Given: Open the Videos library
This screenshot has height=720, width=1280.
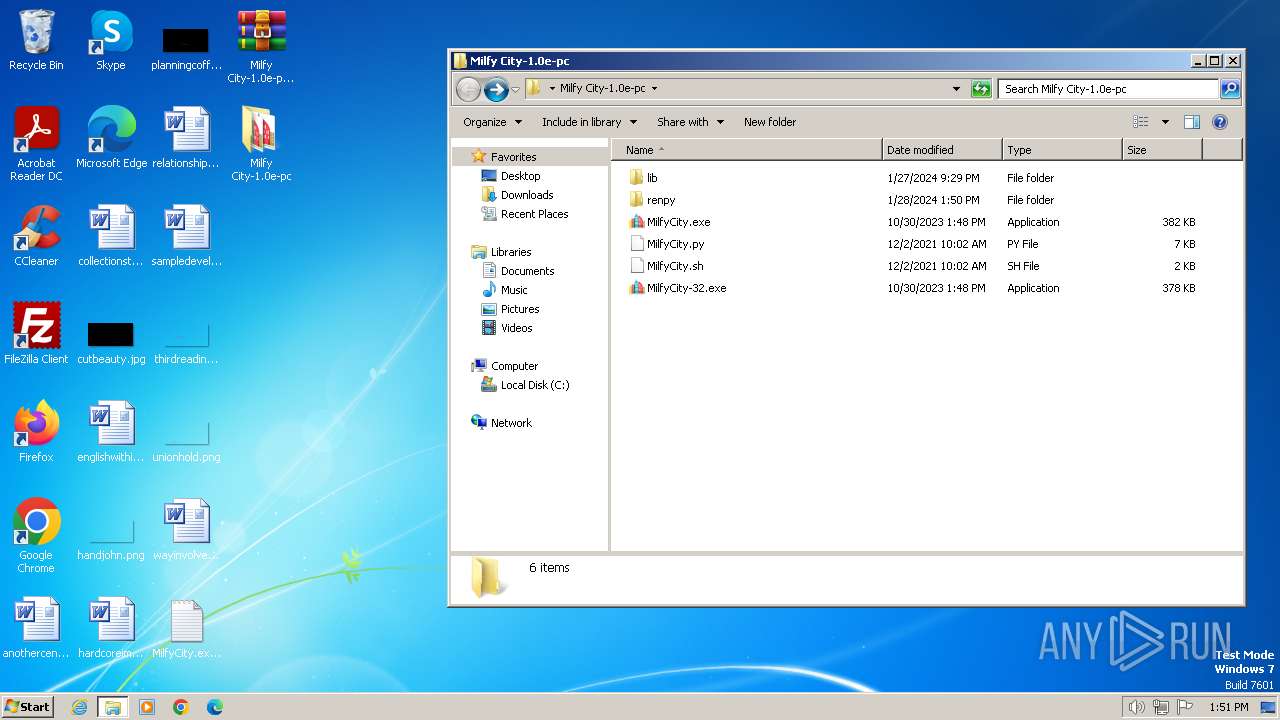Looking at the screenshot, I should [x=516, y=328].
